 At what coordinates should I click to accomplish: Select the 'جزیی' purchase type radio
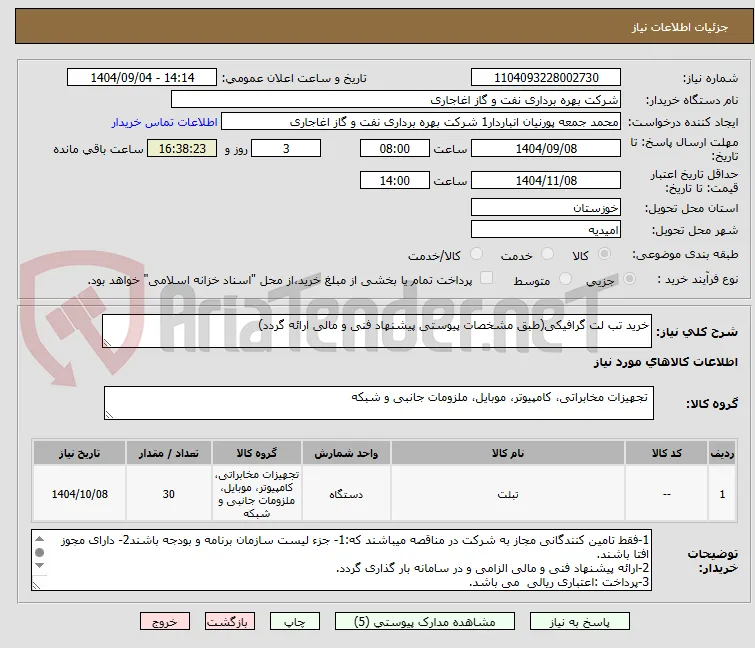coord(629,279)
